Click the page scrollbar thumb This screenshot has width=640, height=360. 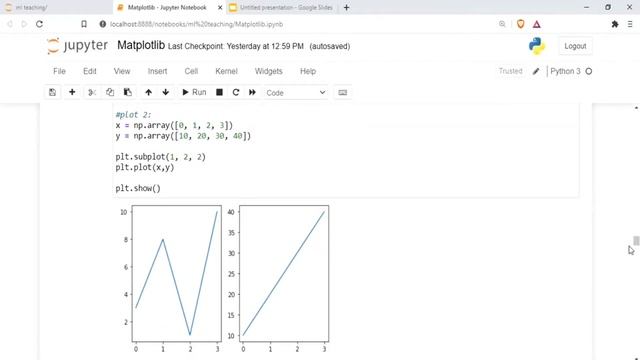(636, 240)
